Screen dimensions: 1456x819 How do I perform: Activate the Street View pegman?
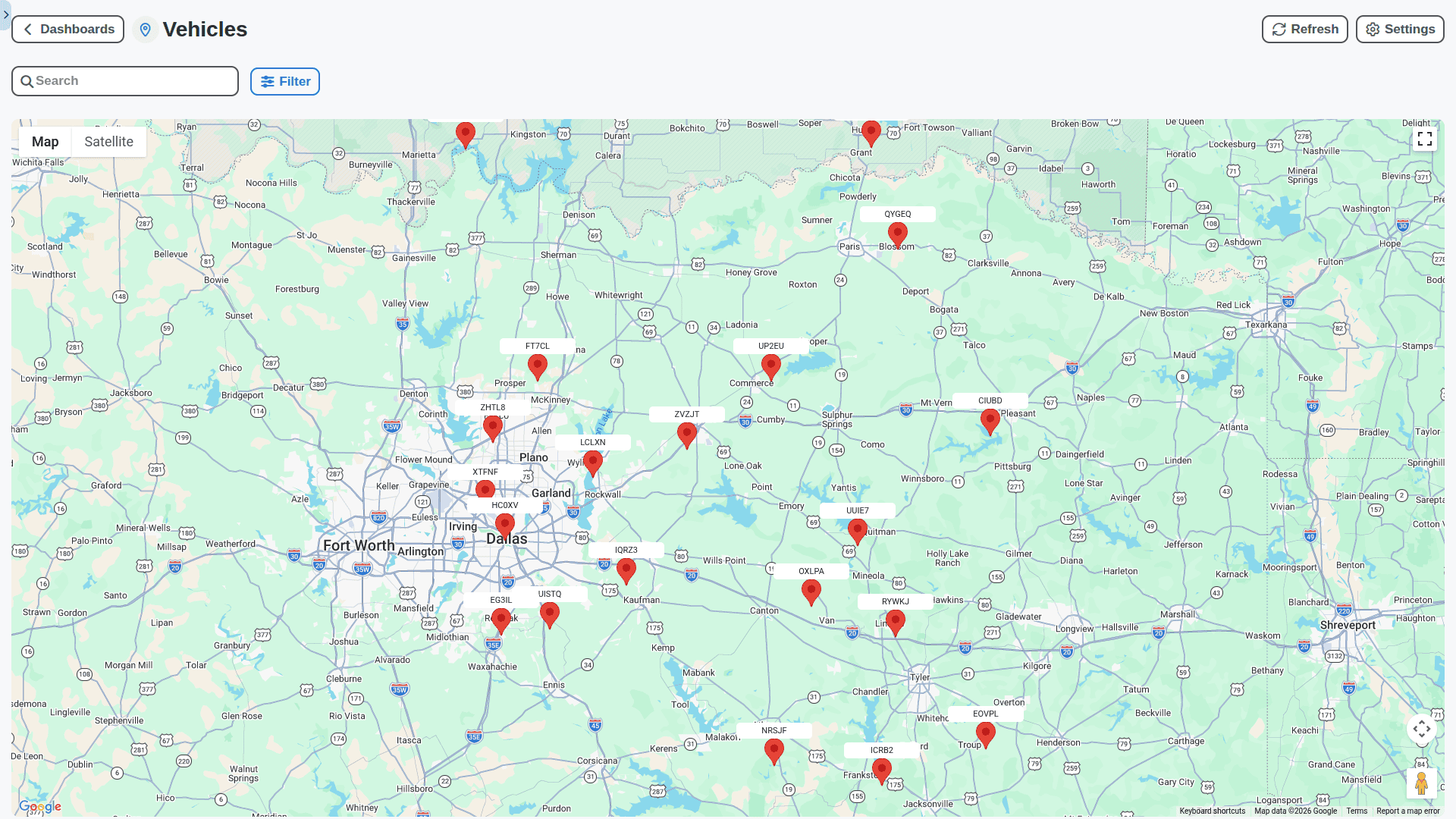pyautogui.click(x=1423, y=782)
